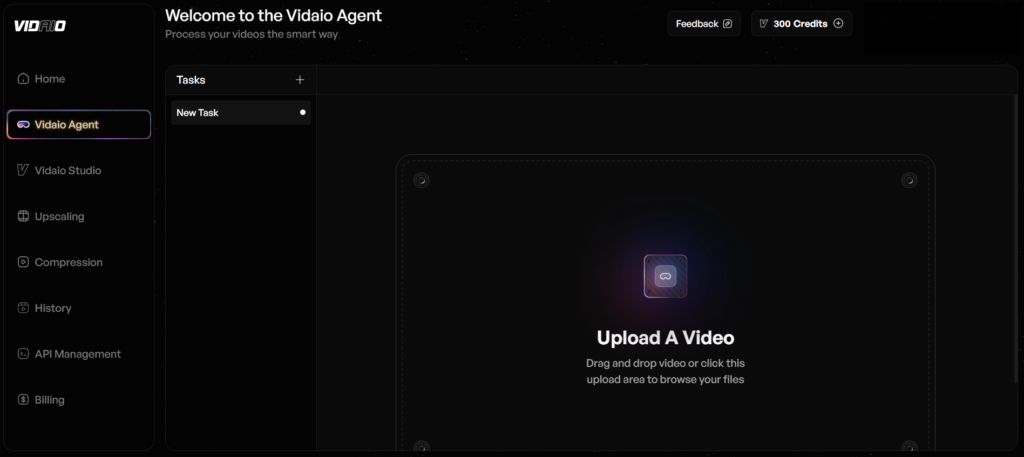Select the New Task entry
1024x457 pixels.
click(241, 112)
